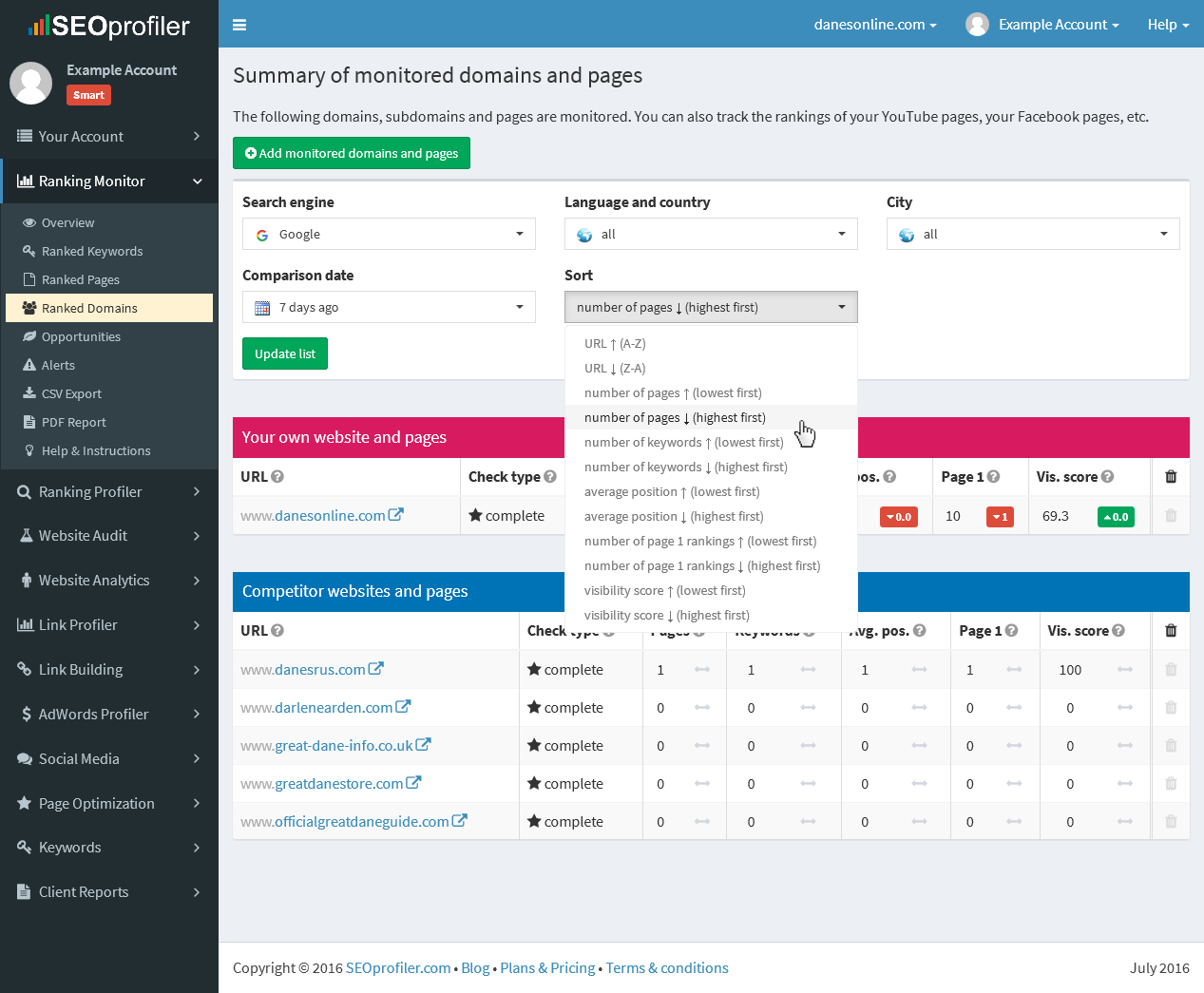Screen dimensions: 1204x993
Task: Open external link icon beside danesrus.com
Action: (x=376, y=669)
